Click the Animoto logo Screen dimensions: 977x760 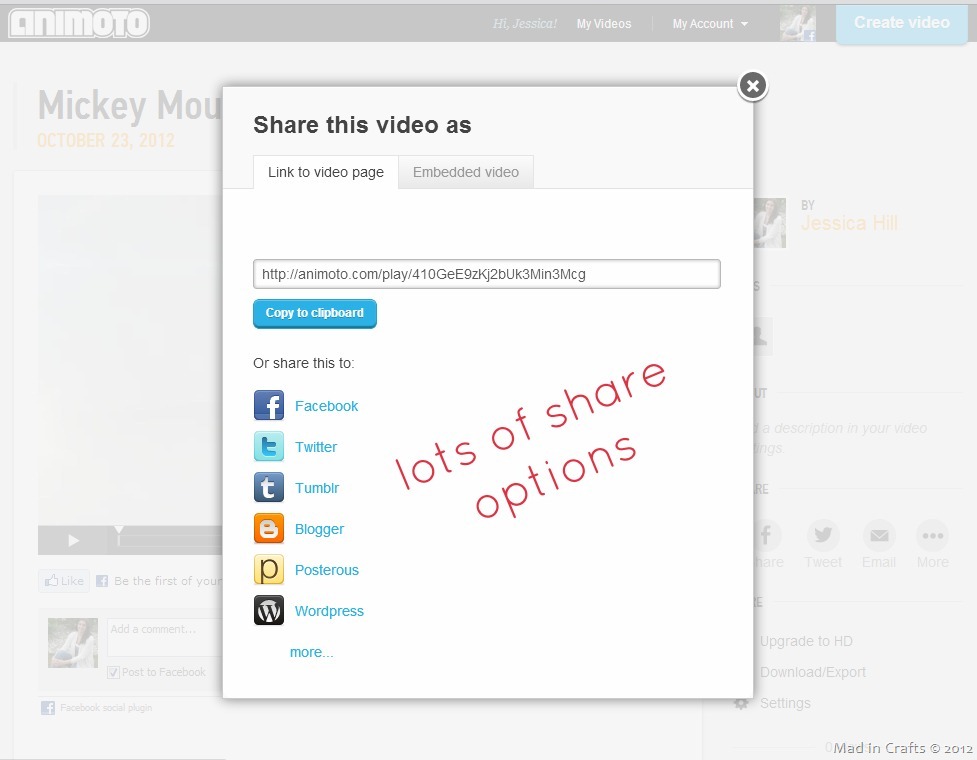pyautogui.click(x=79, y=23)
